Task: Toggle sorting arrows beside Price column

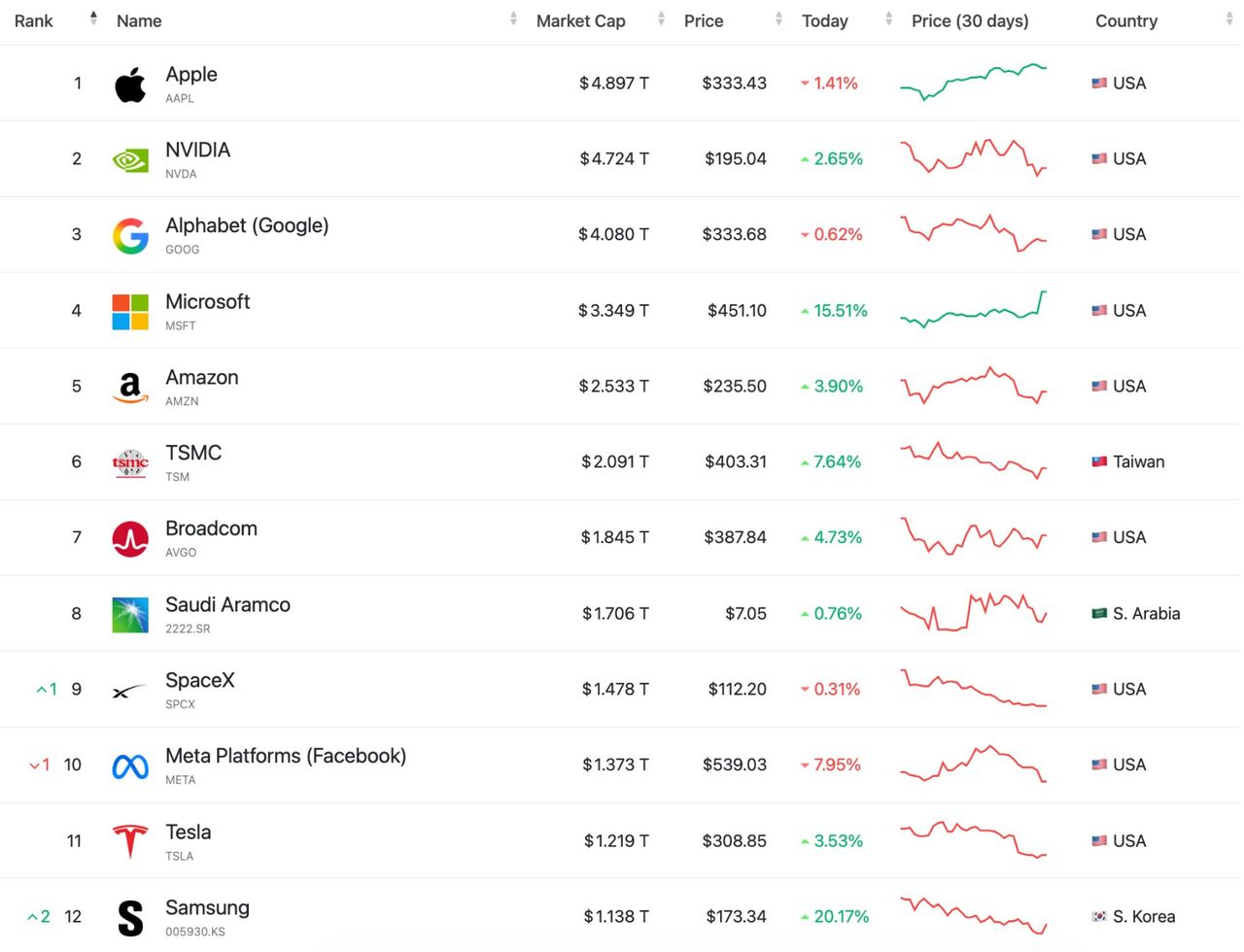Action: point(778,18)
